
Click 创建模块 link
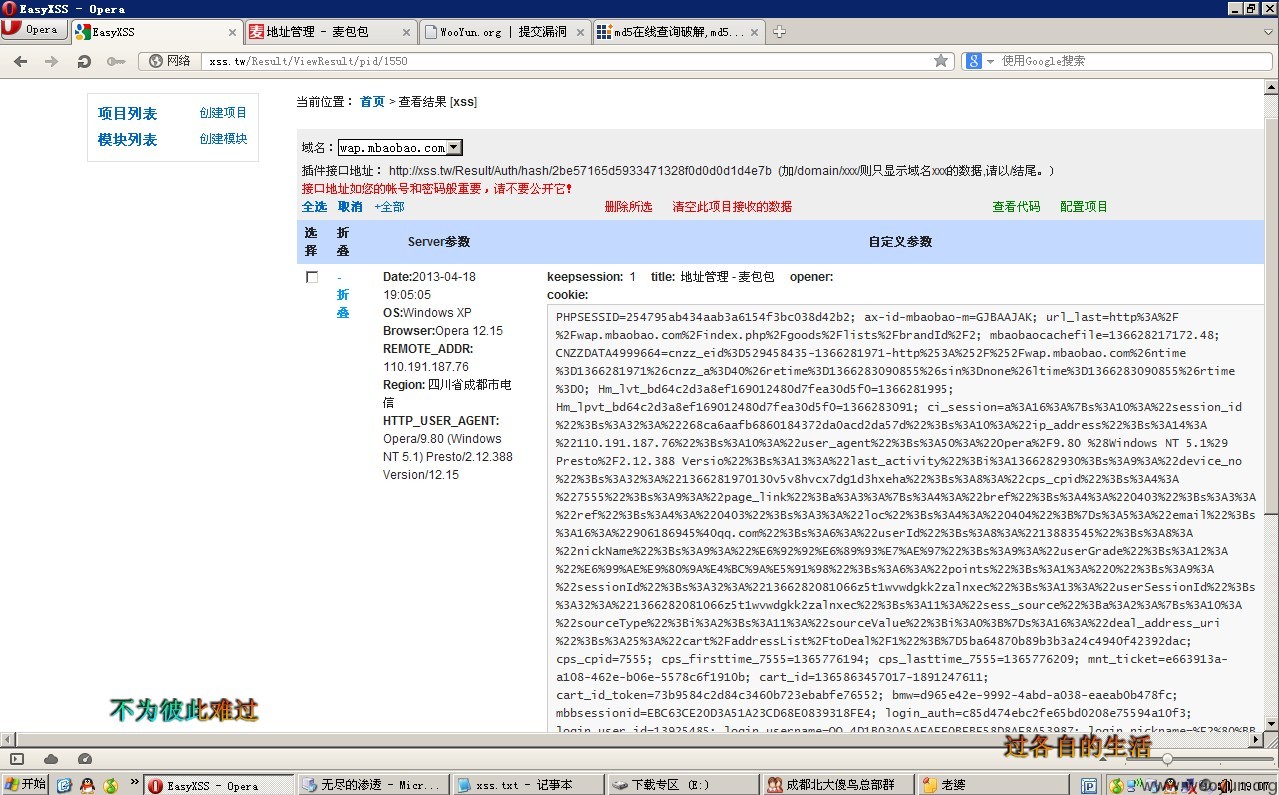(223, 139)
